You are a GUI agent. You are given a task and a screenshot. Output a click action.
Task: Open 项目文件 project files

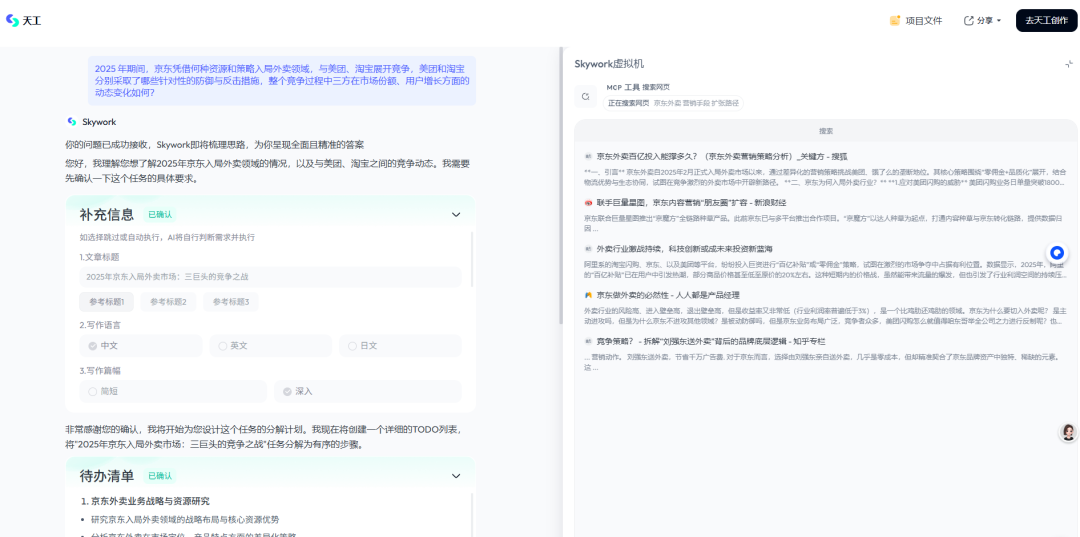[915, 20]
